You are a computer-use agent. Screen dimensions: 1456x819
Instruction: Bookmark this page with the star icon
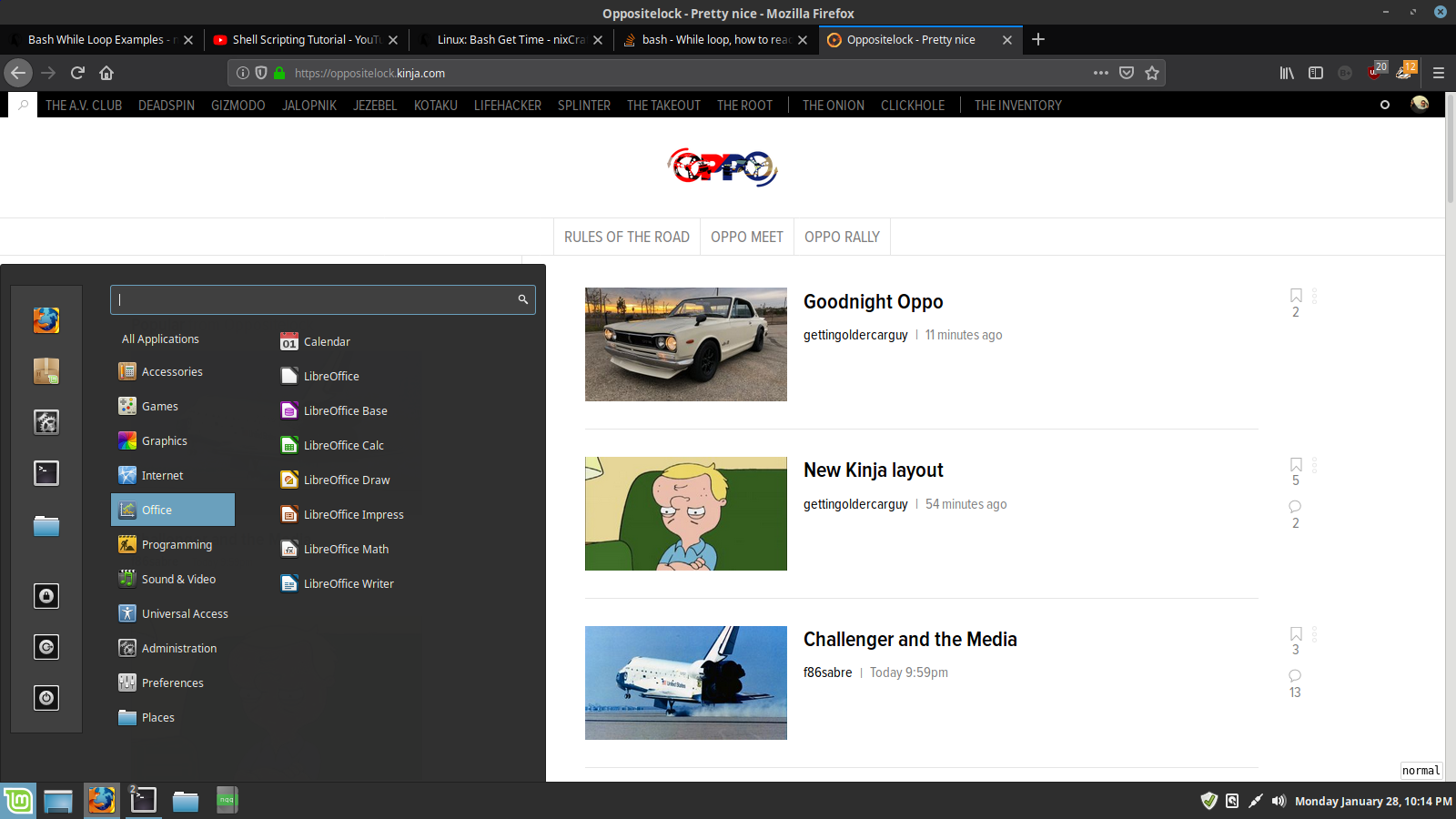[x=1152, y=73]
